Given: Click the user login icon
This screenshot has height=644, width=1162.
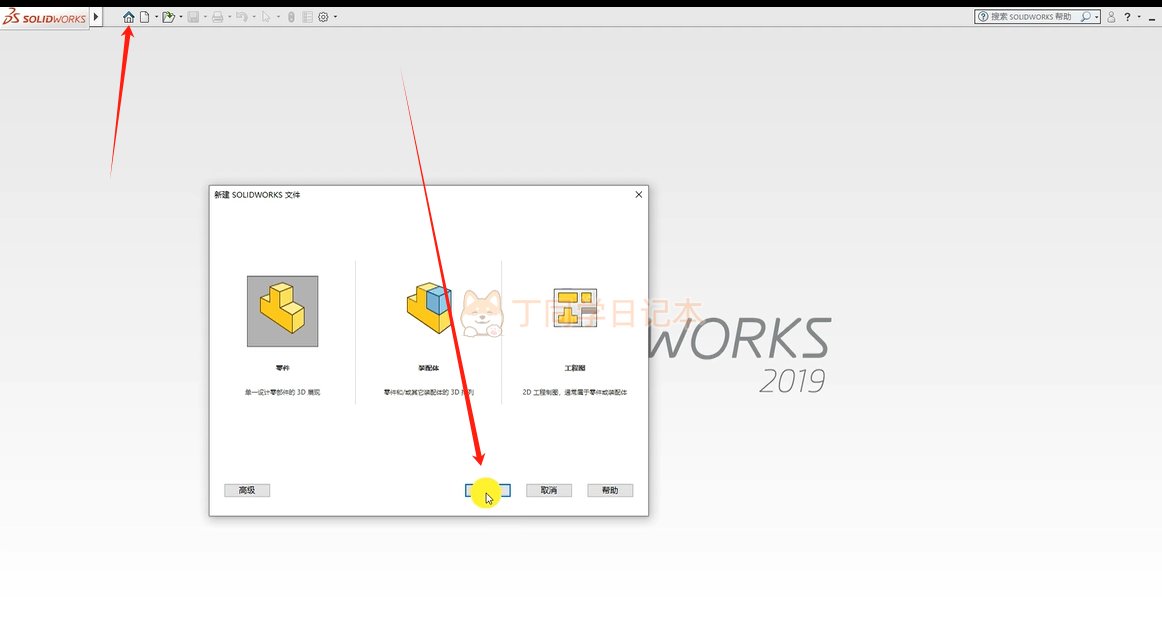Looking at the screenshot, I should [1111, 16].
